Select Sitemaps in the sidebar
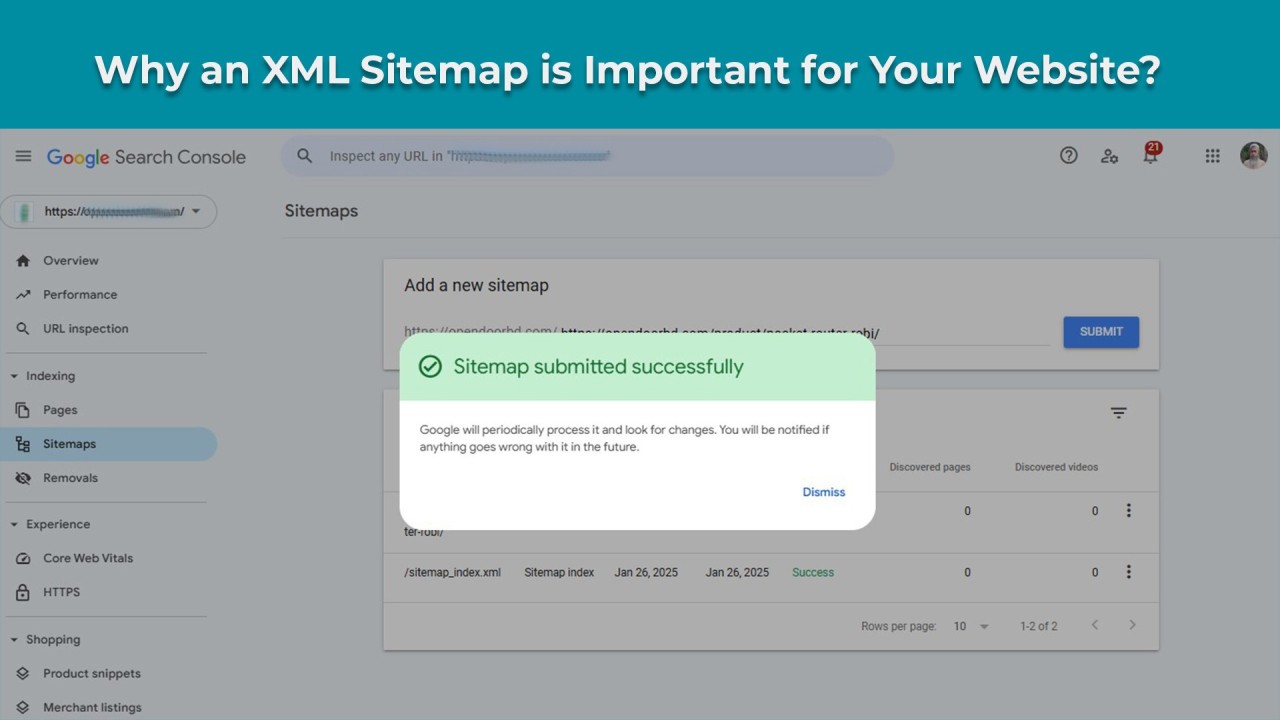Image resolution: width=1280 pixels, height=720 pixels. [108, 444]
